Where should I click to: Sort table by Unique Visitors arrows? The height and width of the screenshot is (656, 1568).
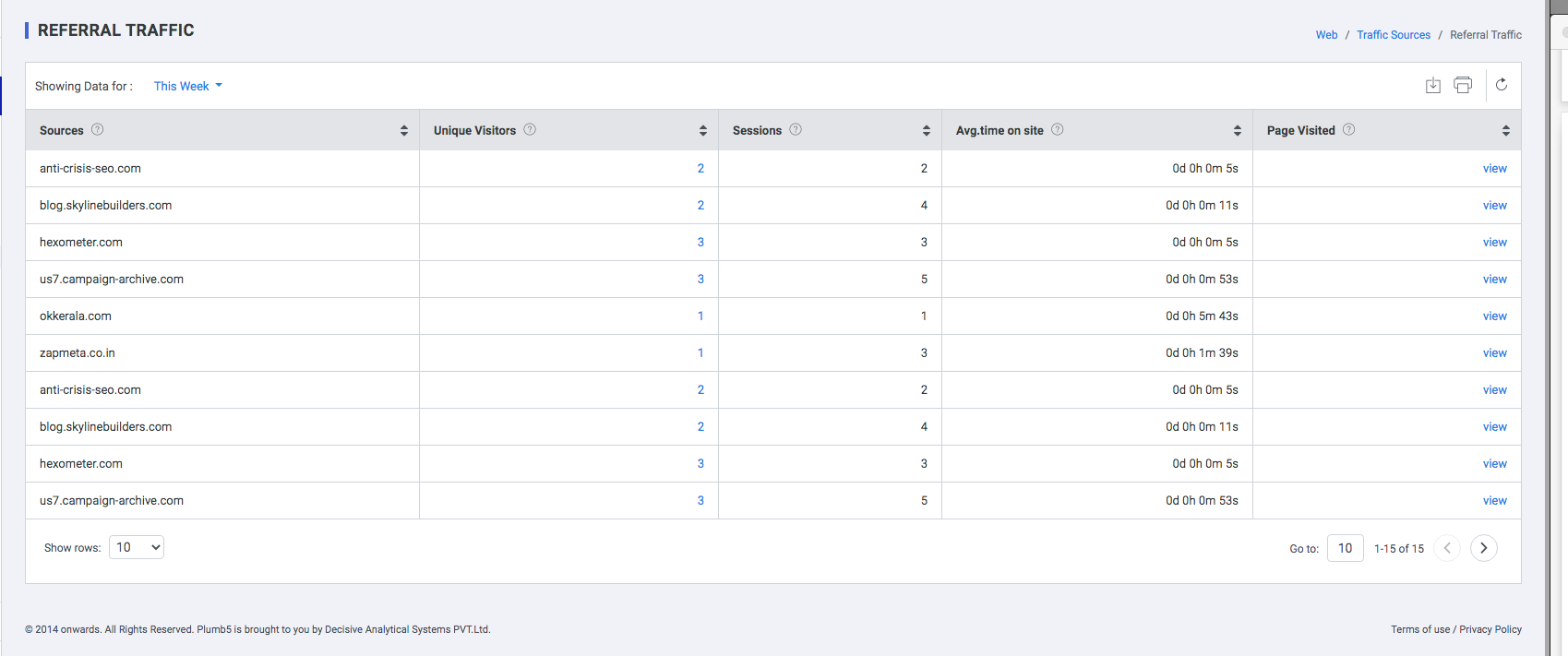703,131
